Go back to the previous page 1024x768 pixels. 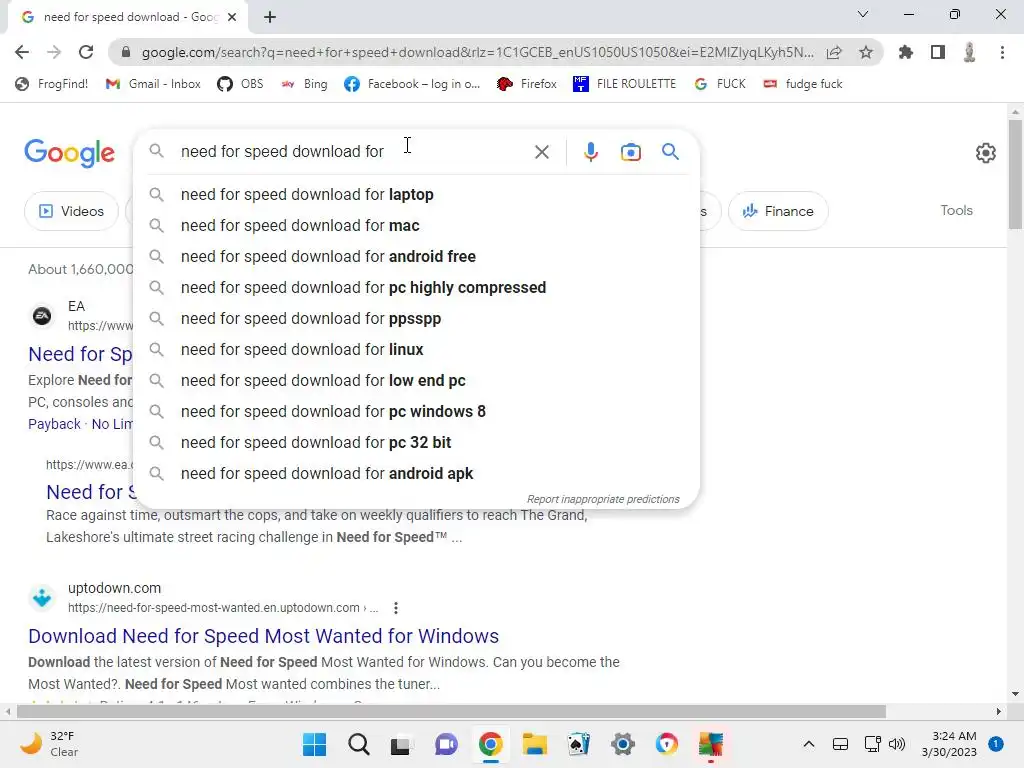(22, 52)
